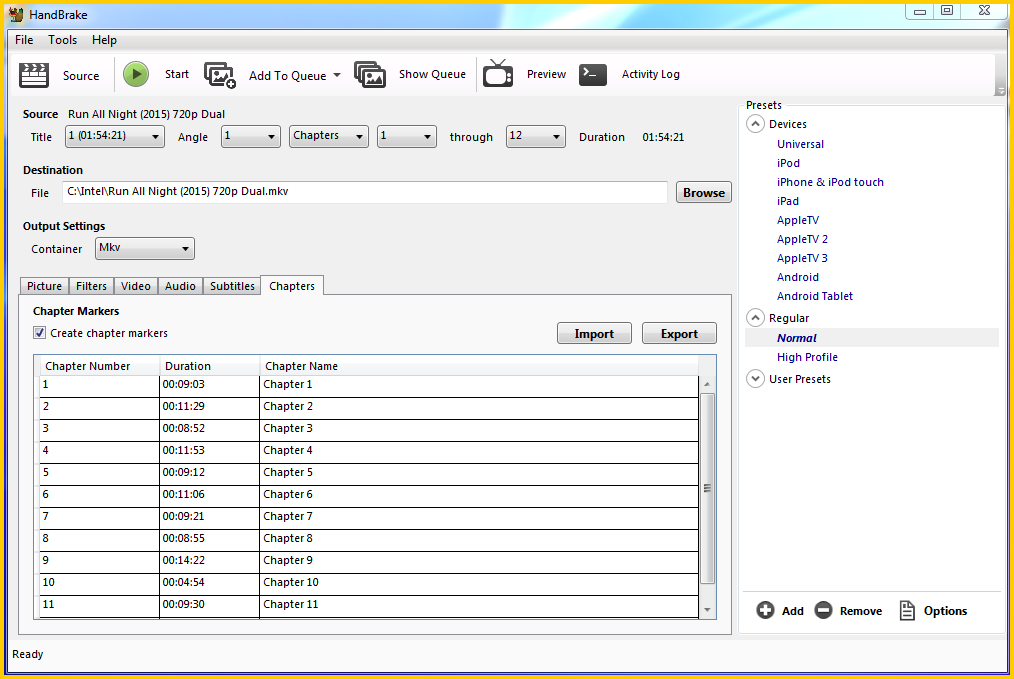Screen dimensions: 1014x679
Task: Click the Start label in toolbar
Action: coord(177,74)
